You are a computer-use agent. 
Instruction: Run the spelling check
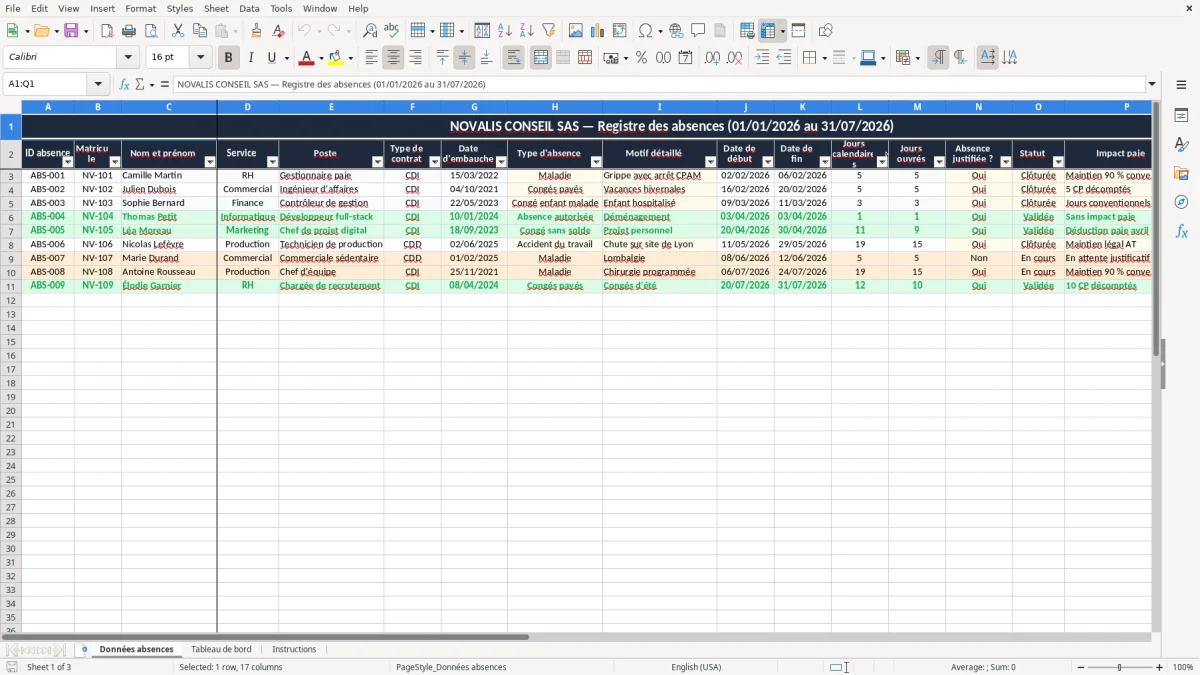pyautogui.click(x=392, y=31)
